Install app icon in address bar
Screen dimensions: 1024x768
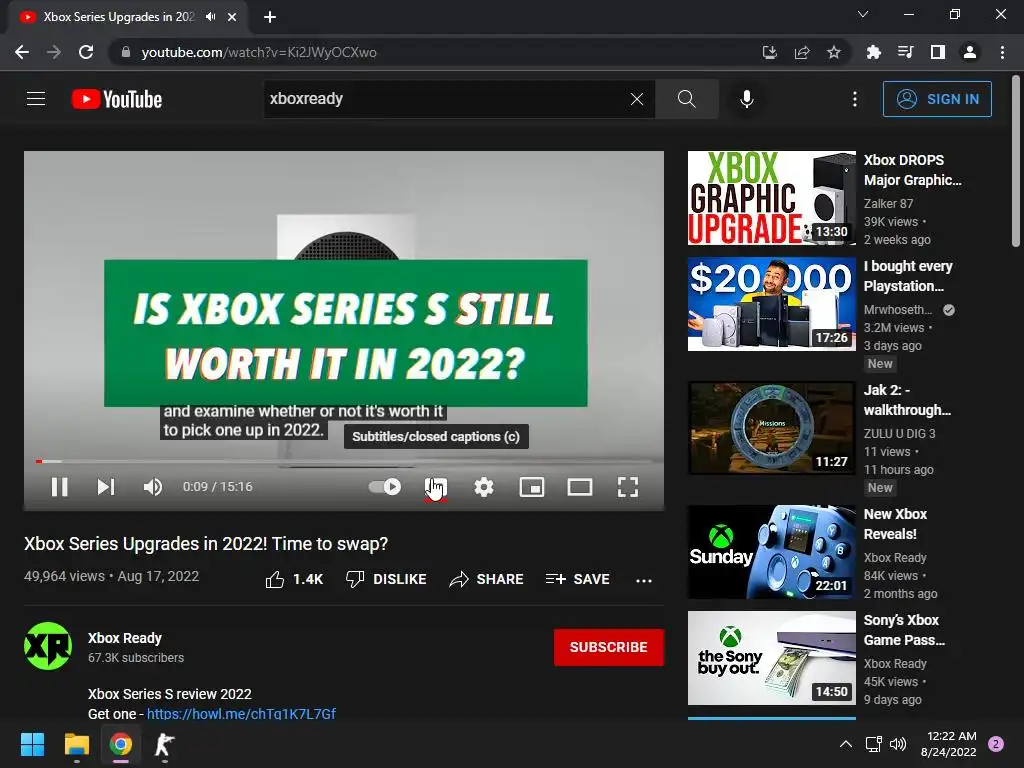769,52
